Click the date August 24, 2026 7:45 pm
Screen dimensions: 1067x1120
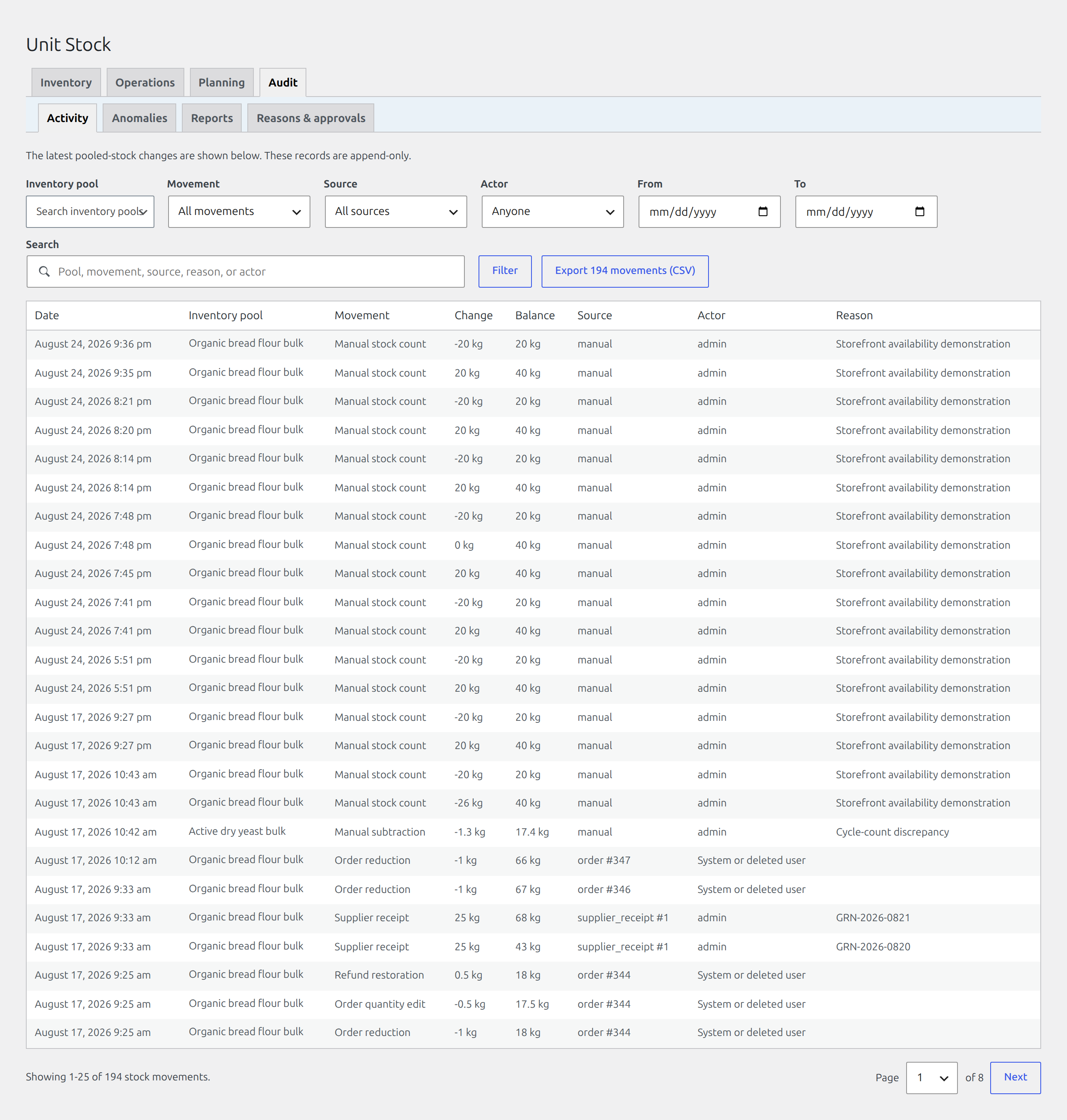tap(93, 574)
